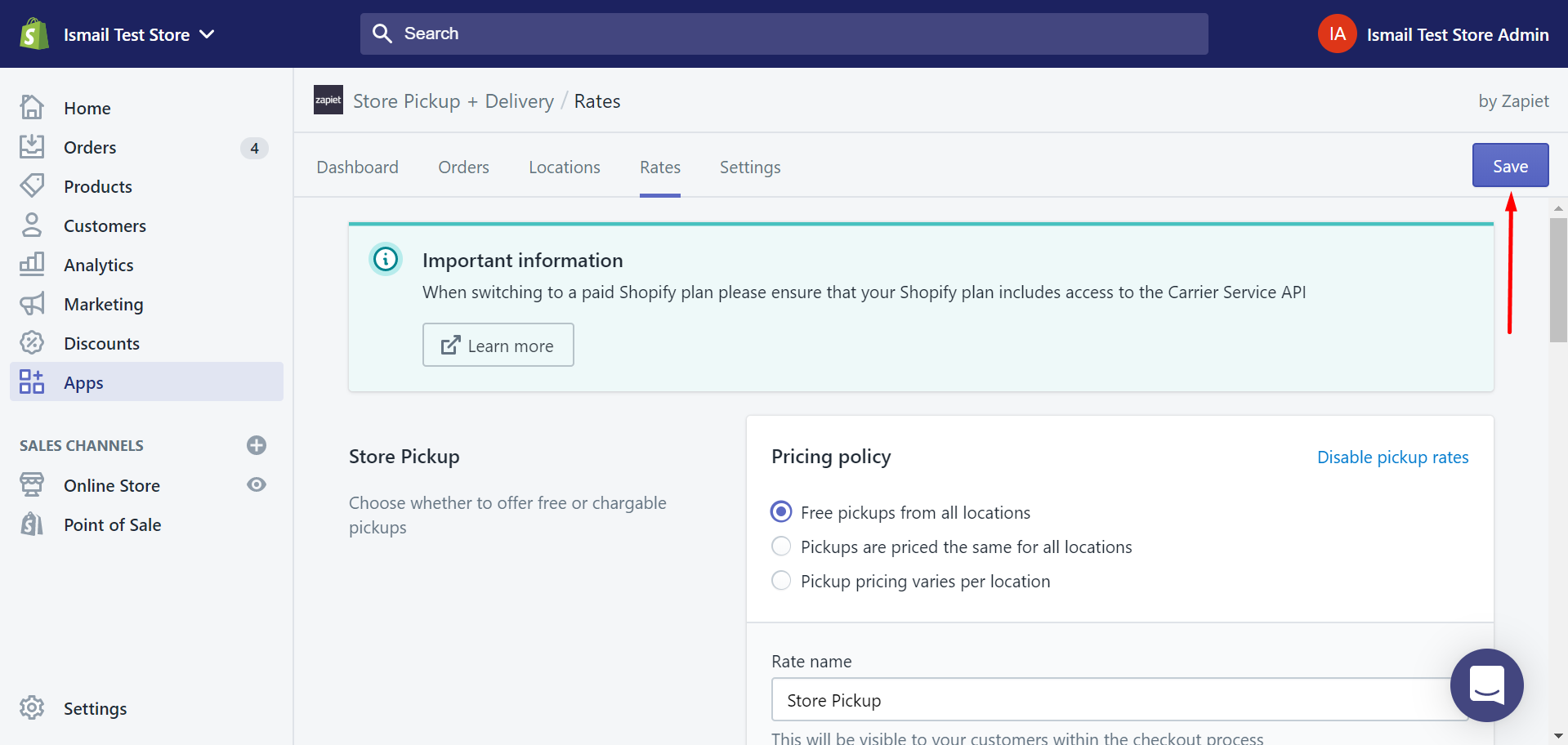Click the Online Store shop icon
1568x745 pixels.
(32, 484)
